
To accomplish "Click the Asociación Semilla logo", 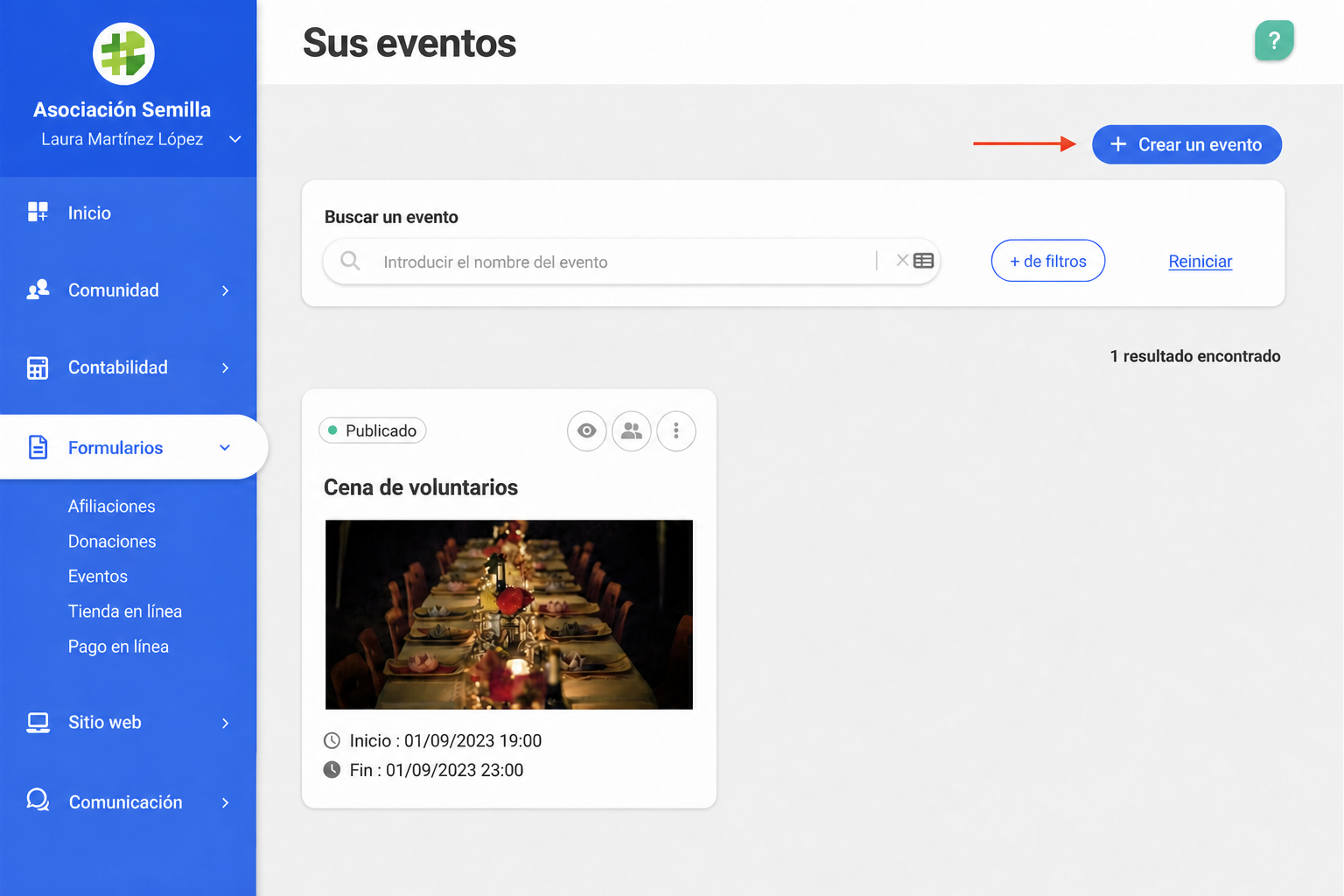I will [x=123, y=54].
